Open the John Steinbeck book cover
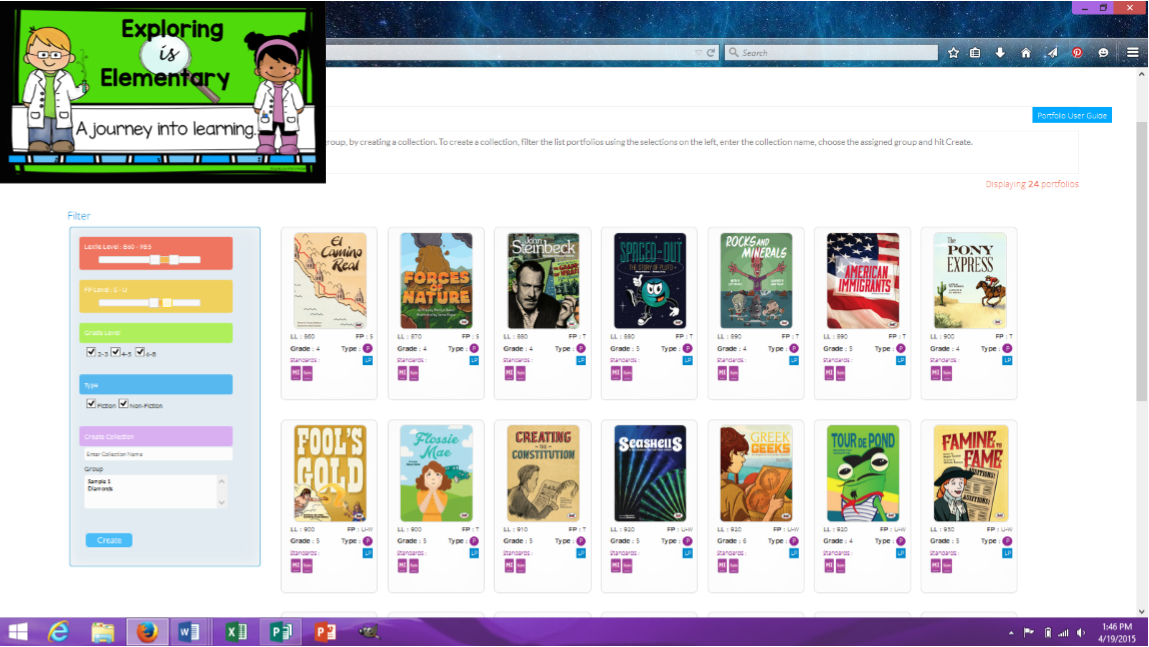 pyautogui.click(x=543, y=281)
